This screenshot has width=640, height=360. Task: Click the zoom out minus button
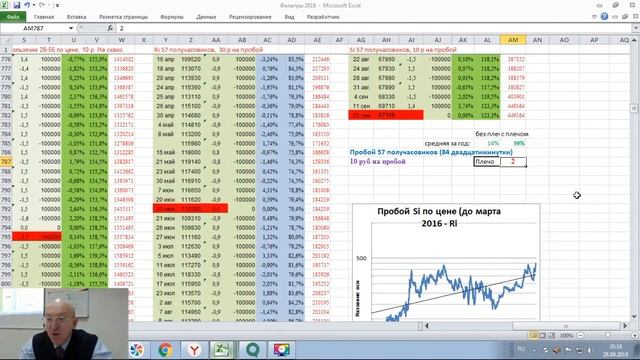581,336
